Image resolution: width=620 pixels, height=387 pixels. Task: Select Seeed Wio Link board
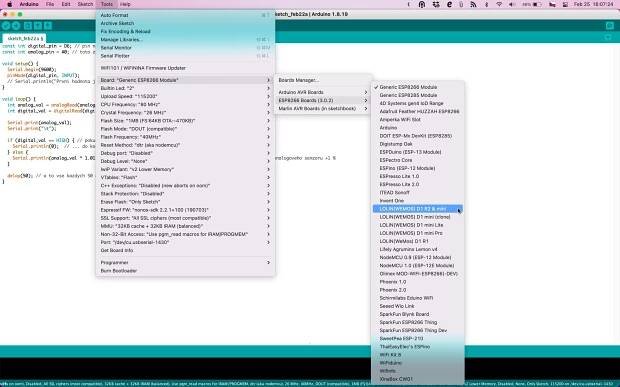coord(418,306)
